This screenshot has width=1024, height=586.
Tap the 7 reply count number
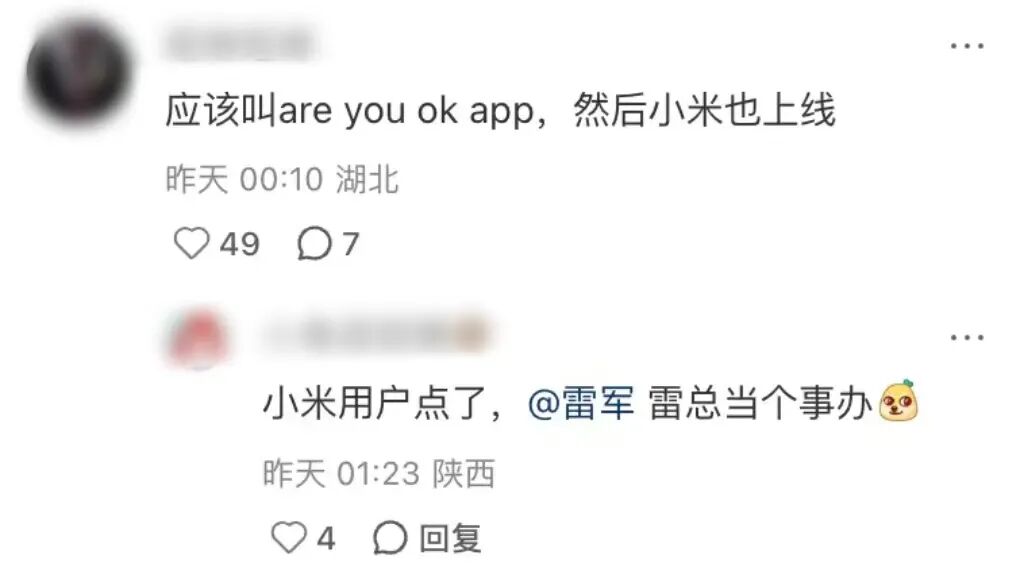(x=351, y=244)
